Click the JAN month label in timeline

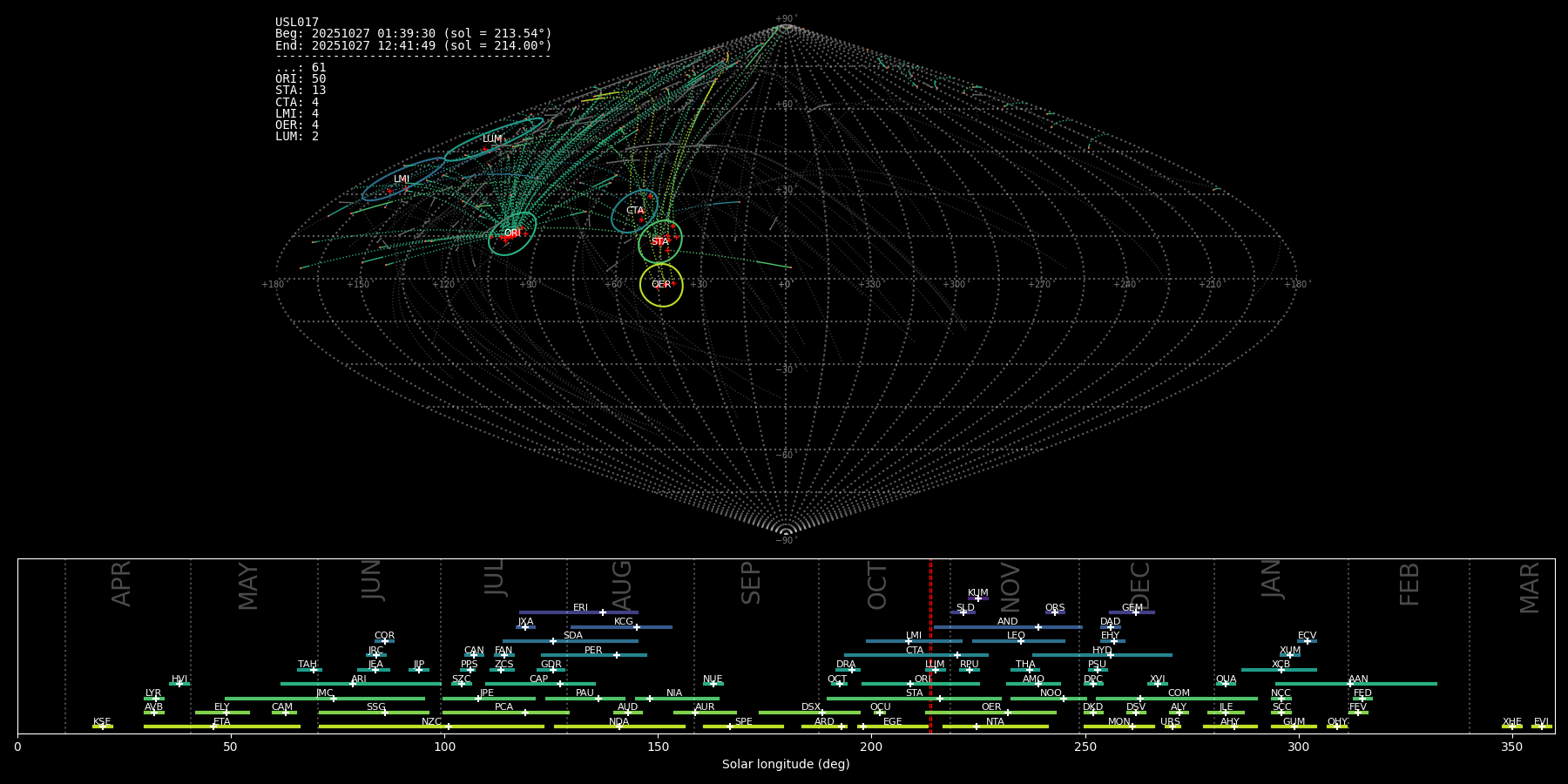(x=1272, y=578)
